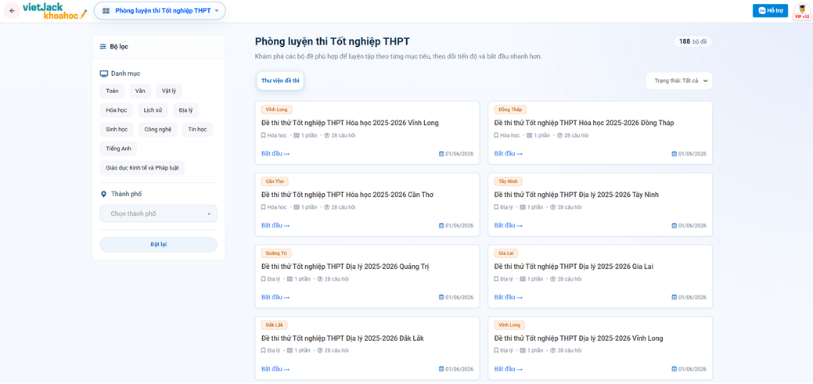Image resolution: width=813 pixels, height=384 pixels.
Task: Filter by Toán category
Action: (x=112, y=91)
